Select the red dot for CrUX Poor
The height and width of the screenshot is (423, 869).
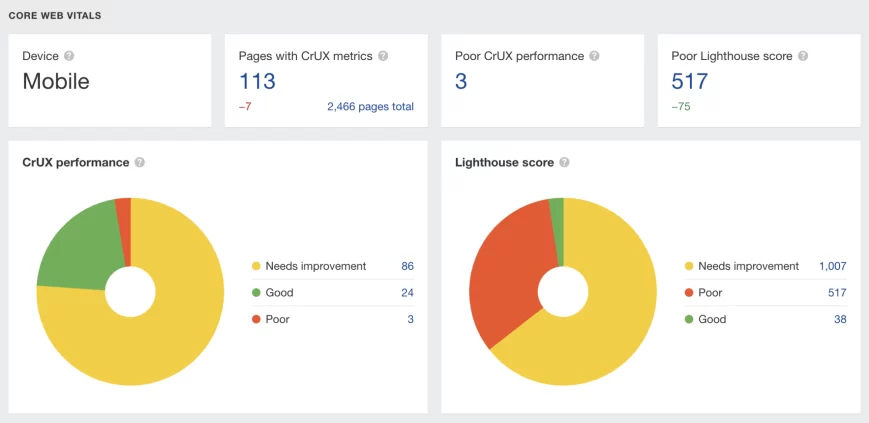coord(256,319)
